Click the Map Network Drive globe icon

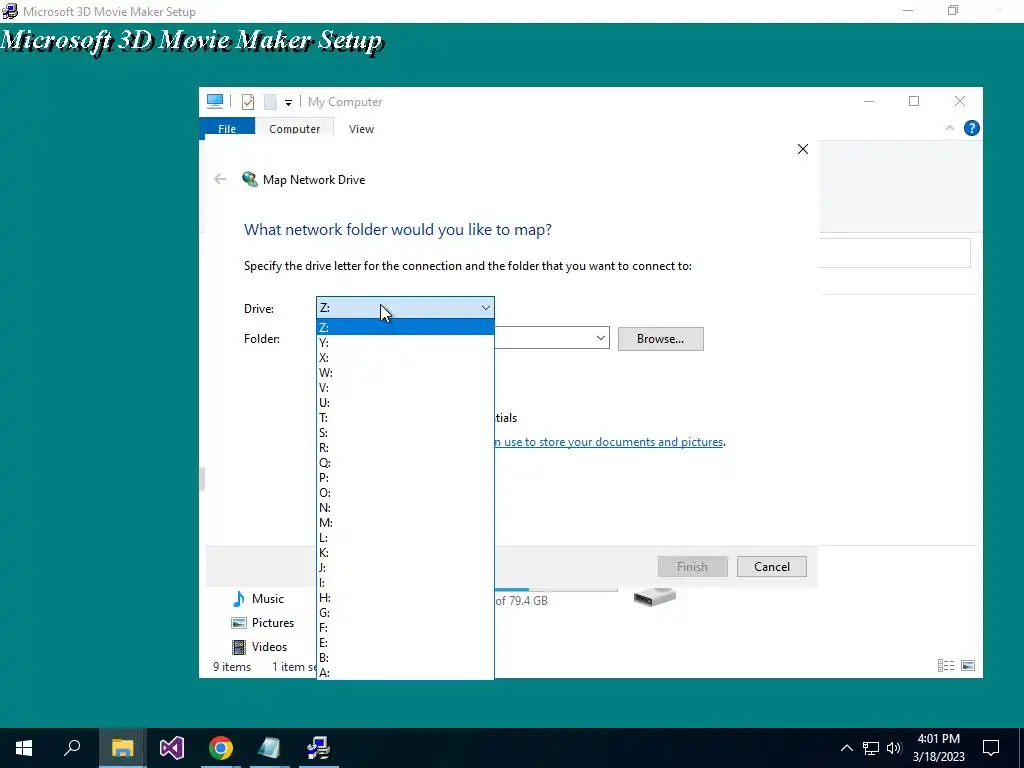point(249,179)
